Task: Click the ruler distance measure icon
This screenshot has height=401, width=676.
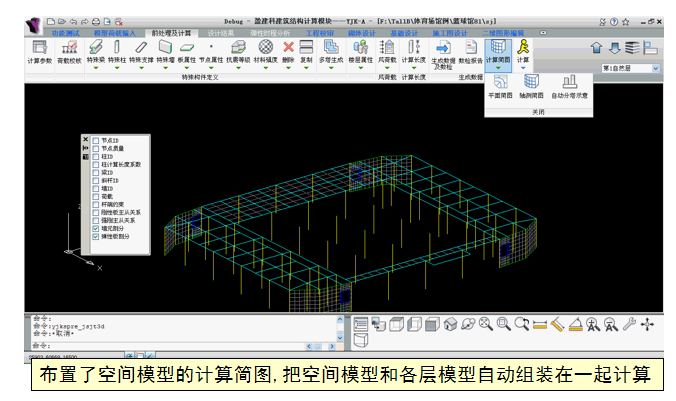Action: pyautogui.click(x=540, y=325)
